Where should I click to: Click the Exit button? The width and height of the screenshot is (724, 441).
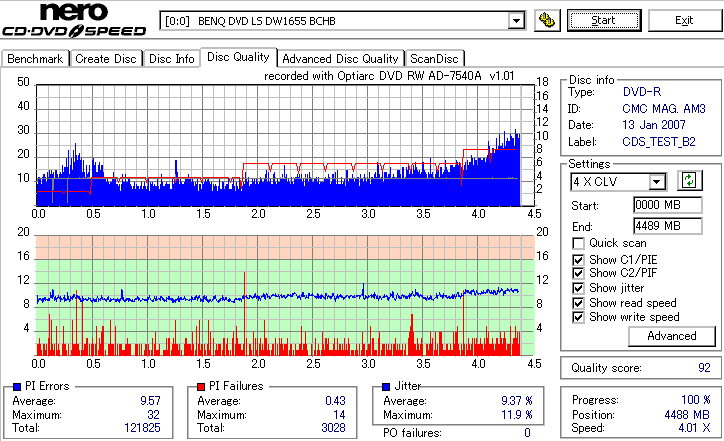pyautogui.click(x=684, y=20)
